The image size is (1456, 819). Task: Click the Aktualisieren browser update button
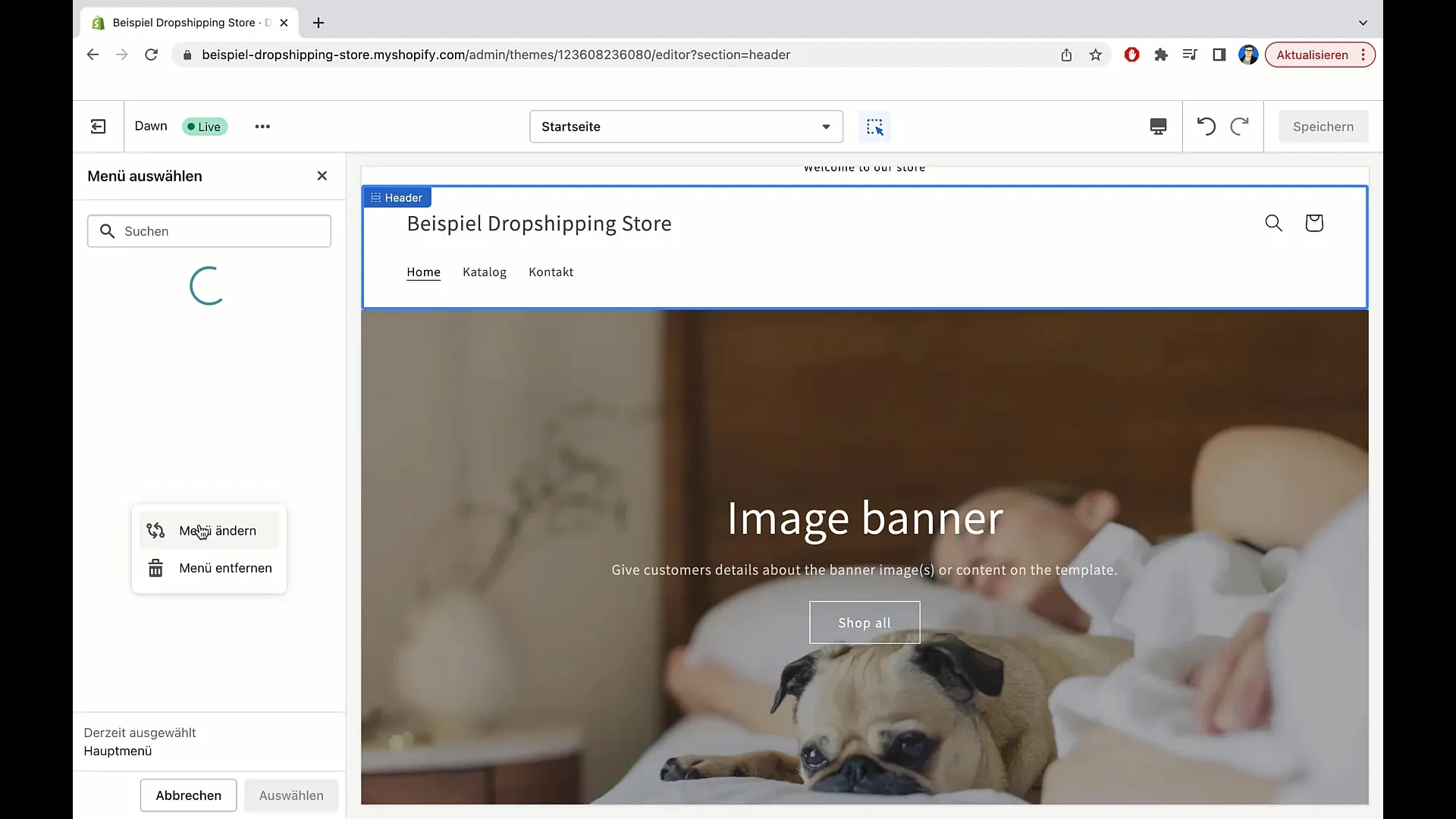point(1319,55)
